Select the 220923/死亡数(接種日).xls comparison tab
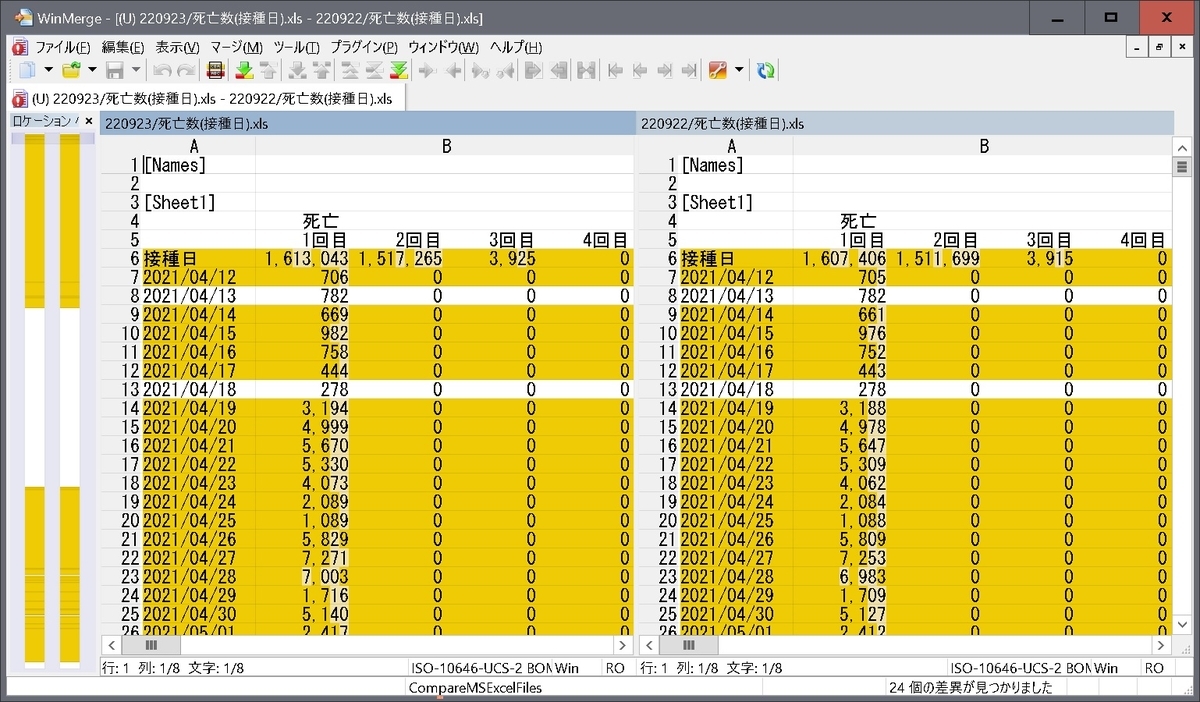This screenshot has width=1200, height=702. coord(206,98)
